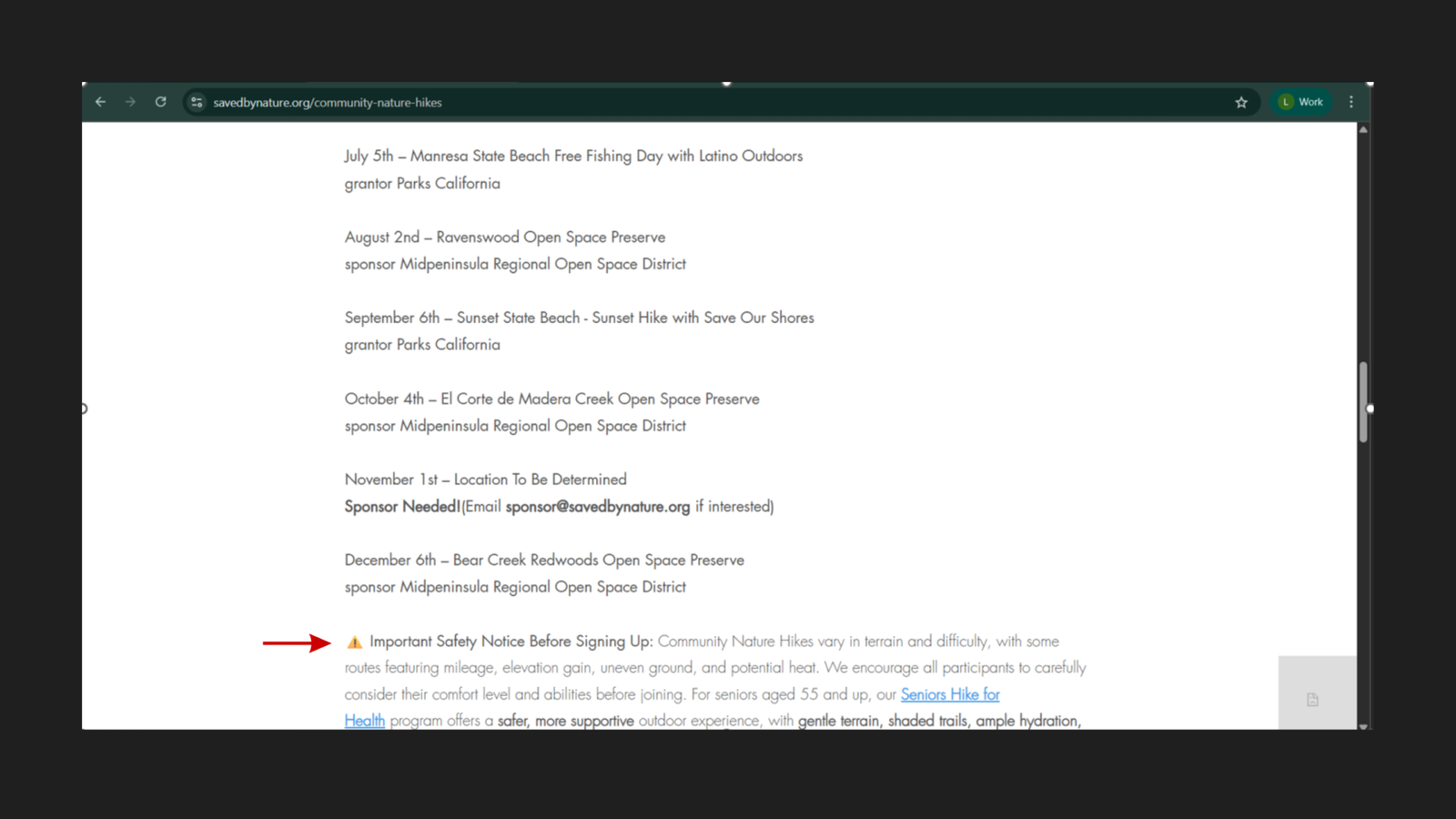Open the Chrome three-dot menu
Screen dimensions: 1456x819
click(x=1351, y=102)
